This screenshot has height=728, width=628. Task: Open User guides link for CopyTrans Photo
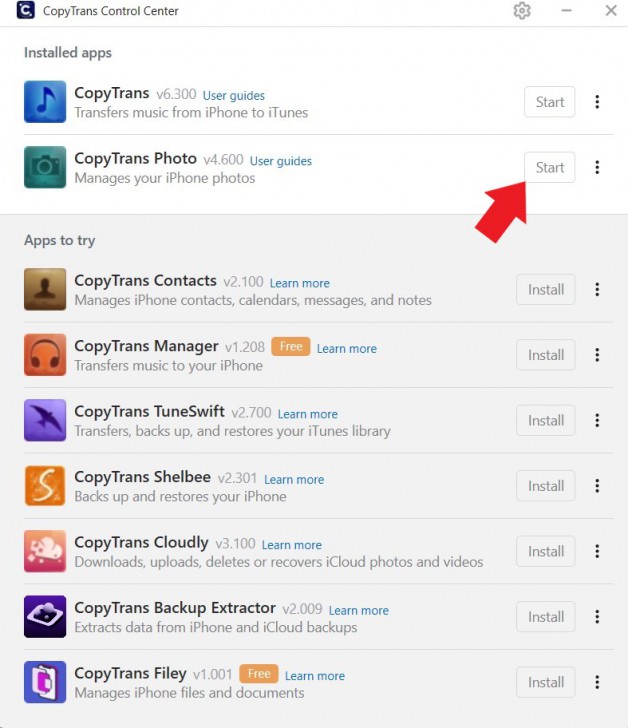click(x=281, y=161)
